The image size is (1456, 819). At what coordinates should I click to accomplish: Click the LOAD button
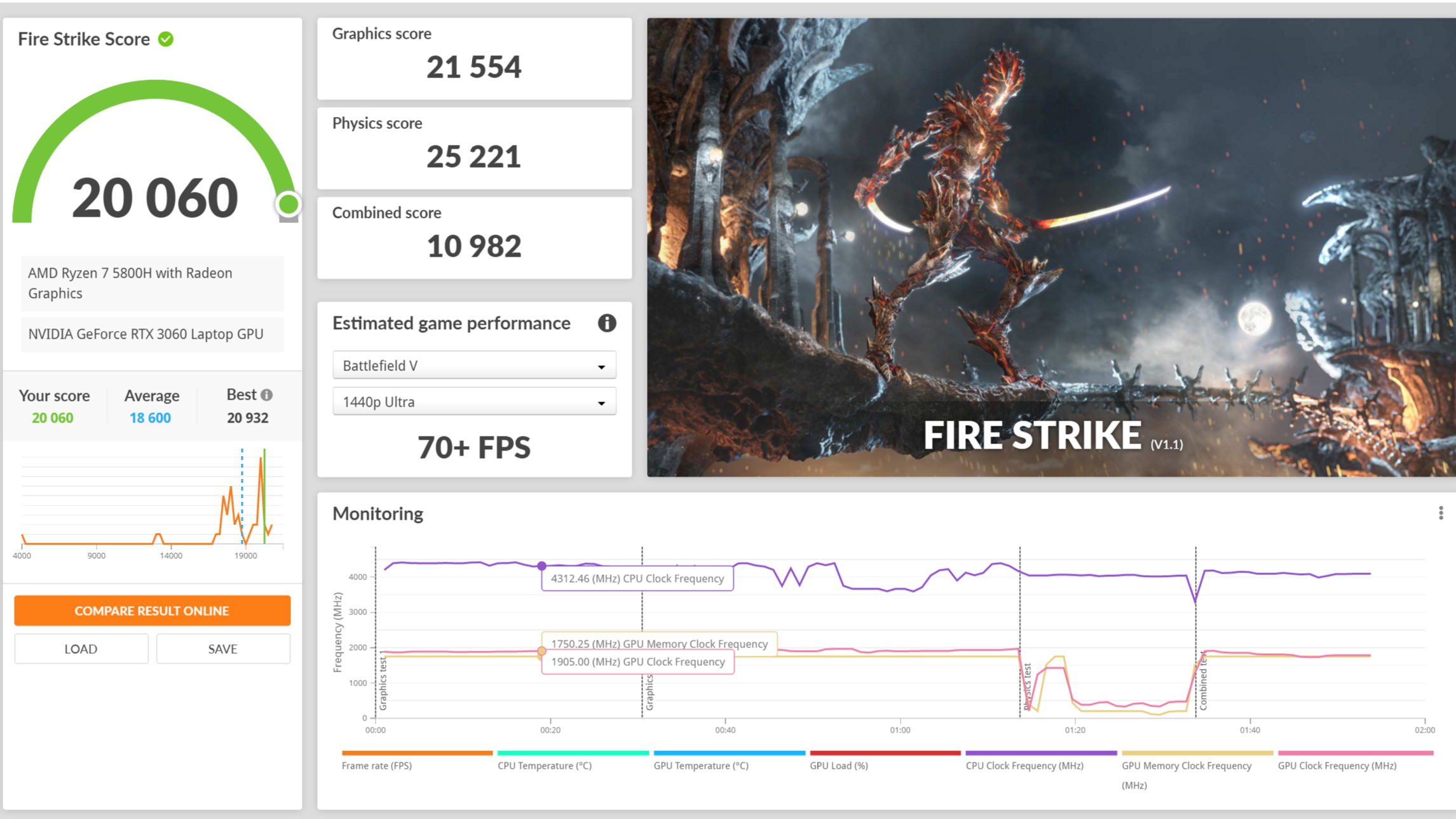(x=81, y=649)
